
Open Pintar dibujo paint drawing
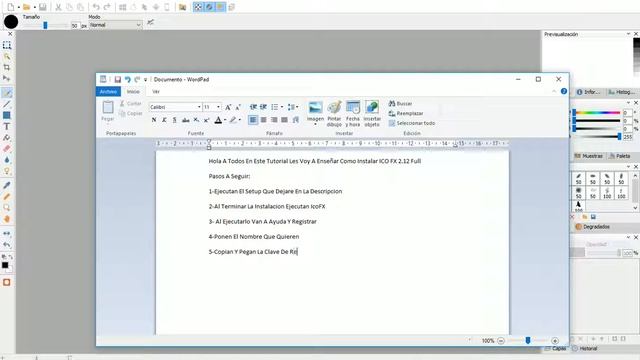[334, 114]
